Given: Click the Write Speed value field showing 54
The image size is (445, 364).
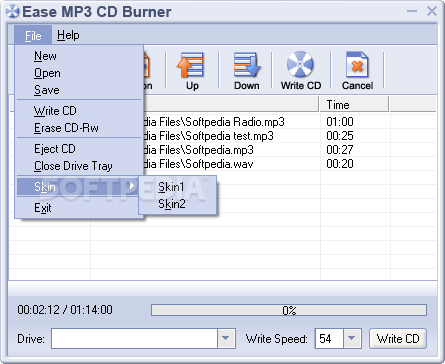Looking at the screenshot, I should tap(329, 338).
